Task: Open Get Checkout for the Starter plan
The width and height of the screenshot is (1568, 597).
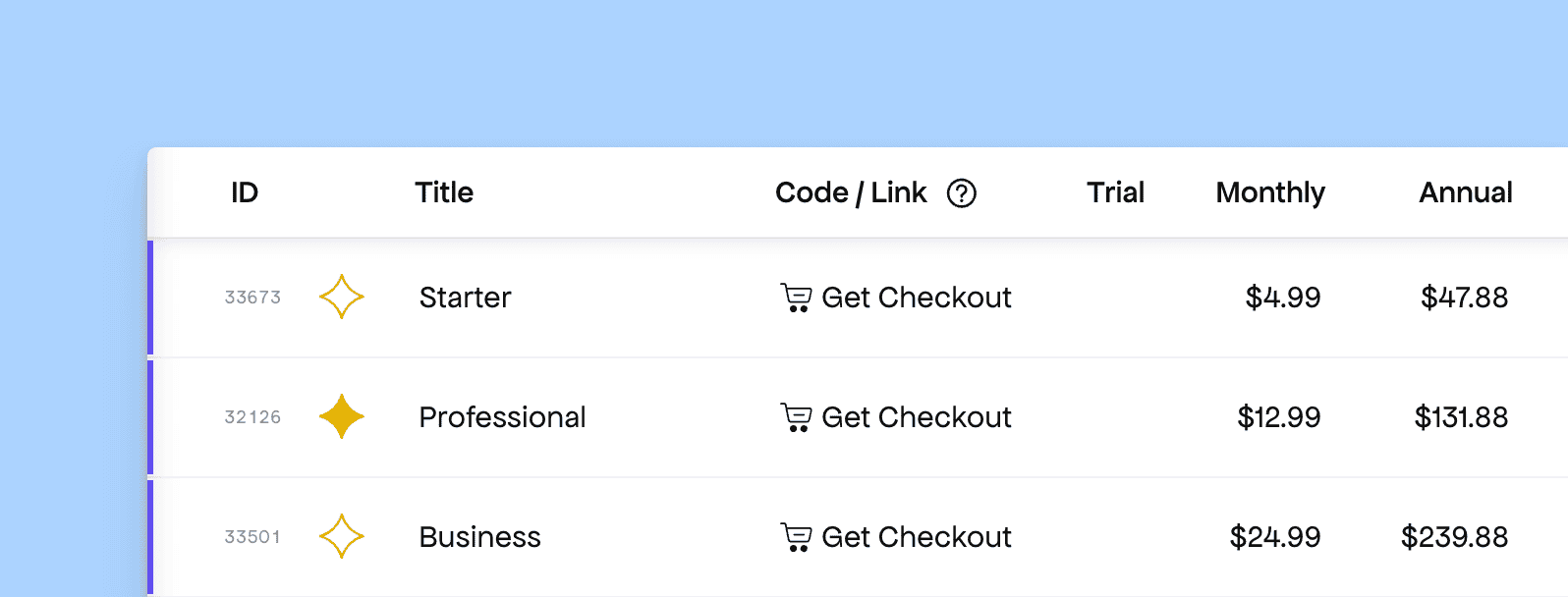Action: (x=916, y=298)
